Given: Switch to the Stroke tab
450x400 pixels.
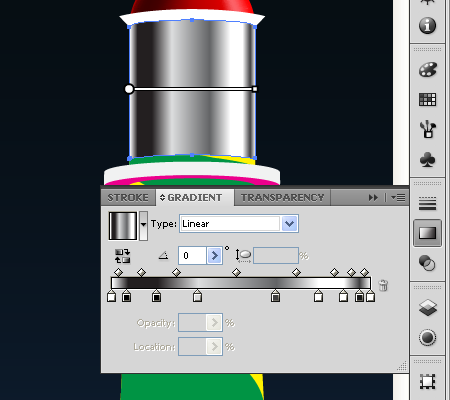Looking at the screenshot, I should tap(128, 198).
